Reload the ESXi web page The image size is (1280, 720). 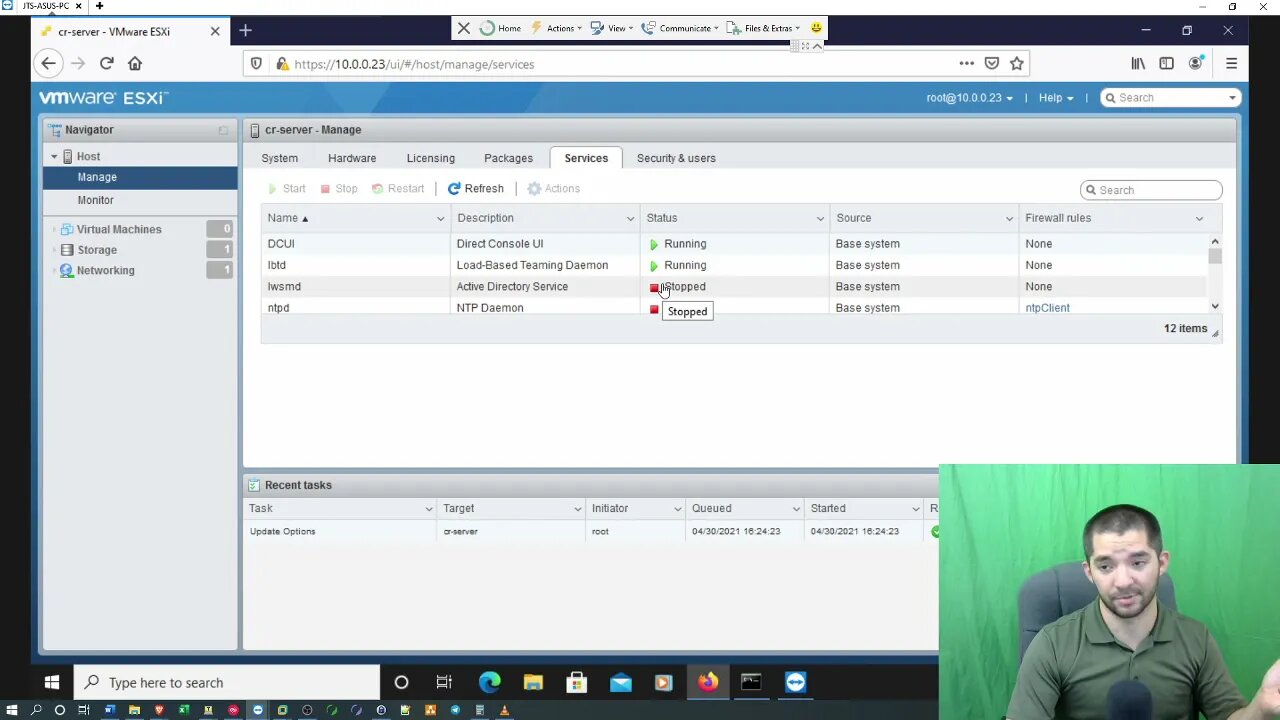106,63
